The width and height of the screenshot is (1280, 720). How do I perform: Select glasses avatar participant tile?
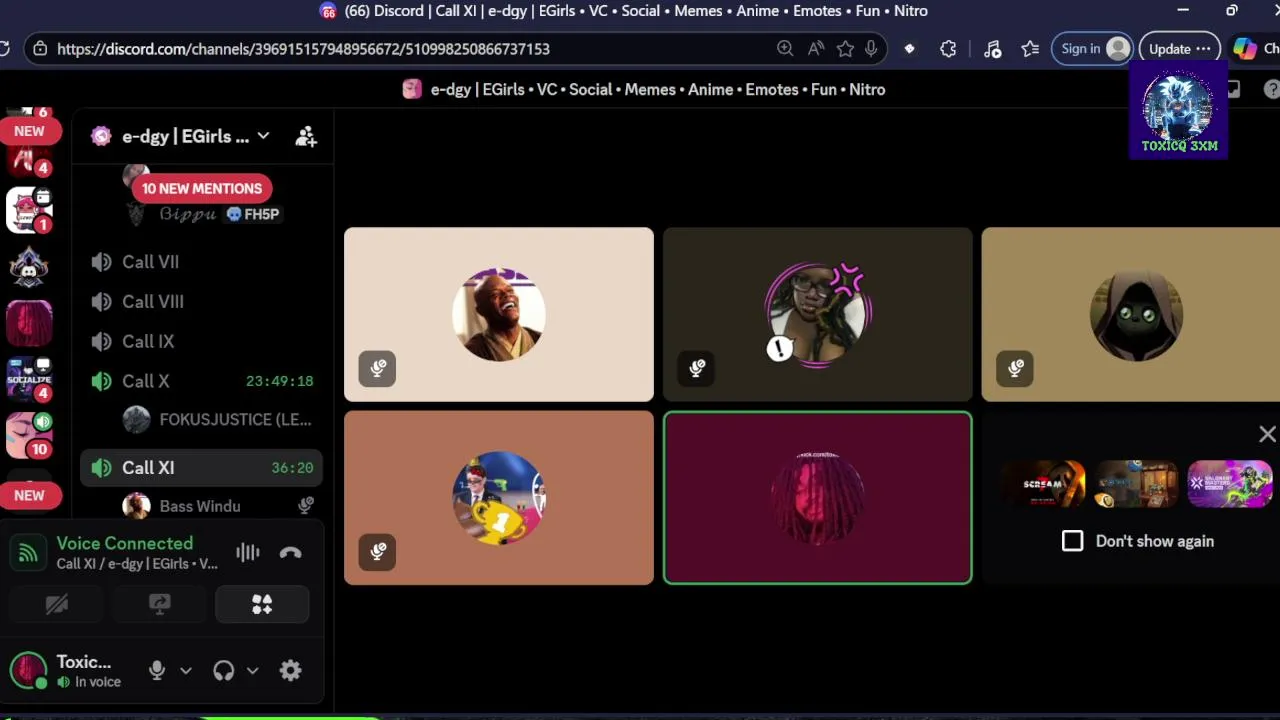click(818, 314)
